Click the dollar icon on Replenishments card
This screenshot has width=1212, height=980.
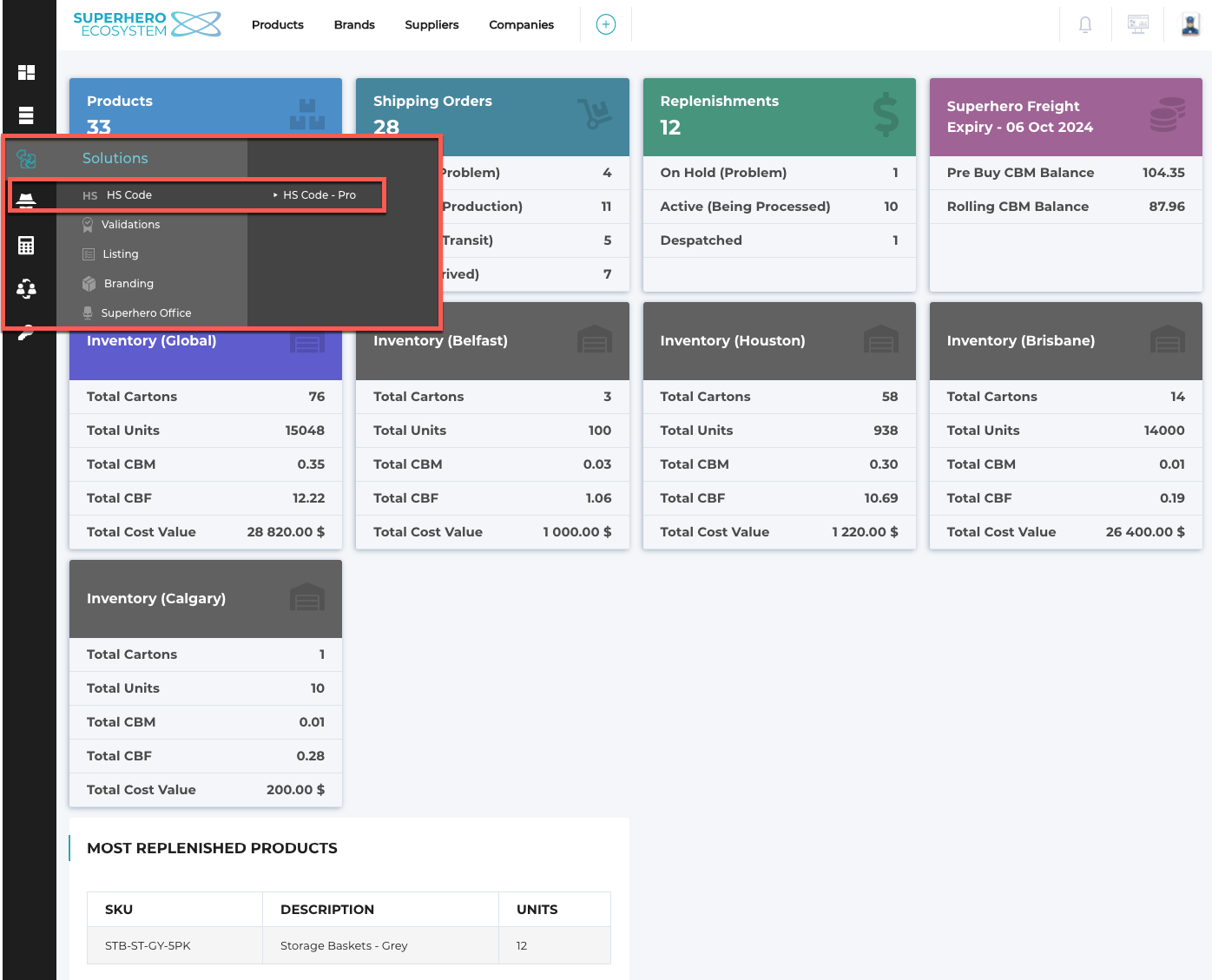886,115
